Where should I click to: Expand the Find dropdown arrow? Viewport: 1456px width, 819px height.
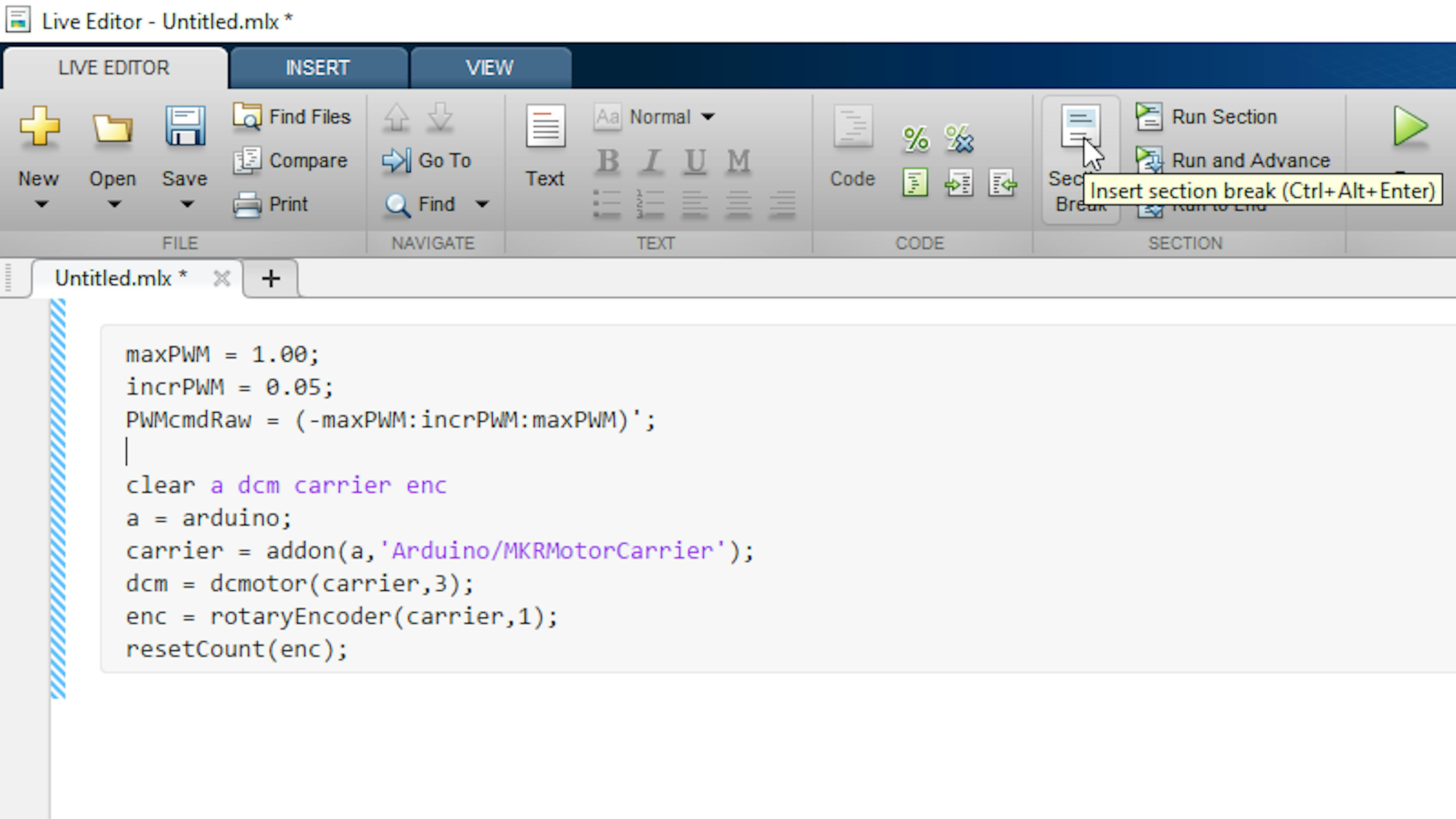[x=482, y=204]
